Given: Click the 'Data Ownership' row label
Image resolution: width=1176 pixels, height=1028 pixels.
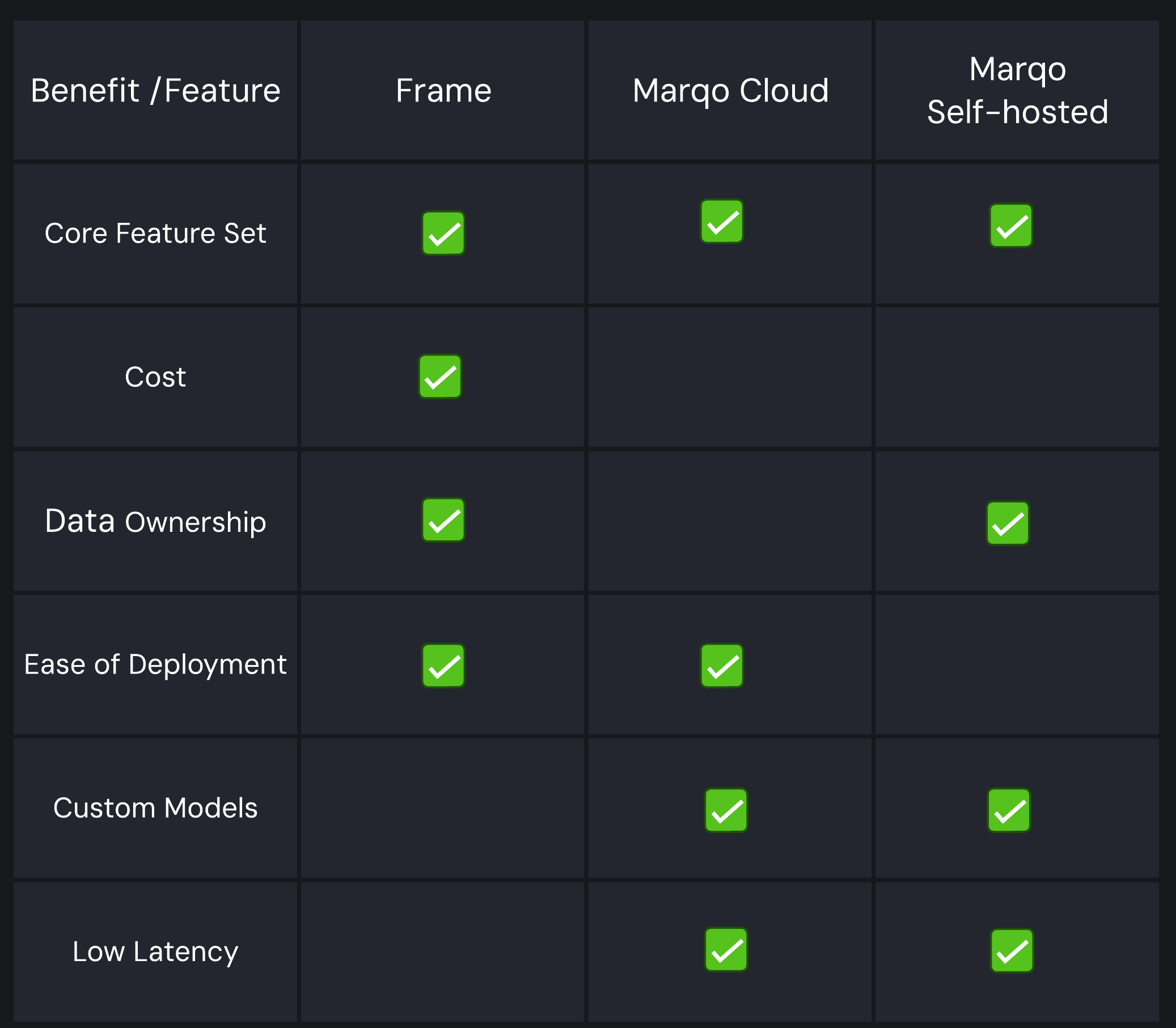Looking at the screenshot, I should (x=155, y=522).
